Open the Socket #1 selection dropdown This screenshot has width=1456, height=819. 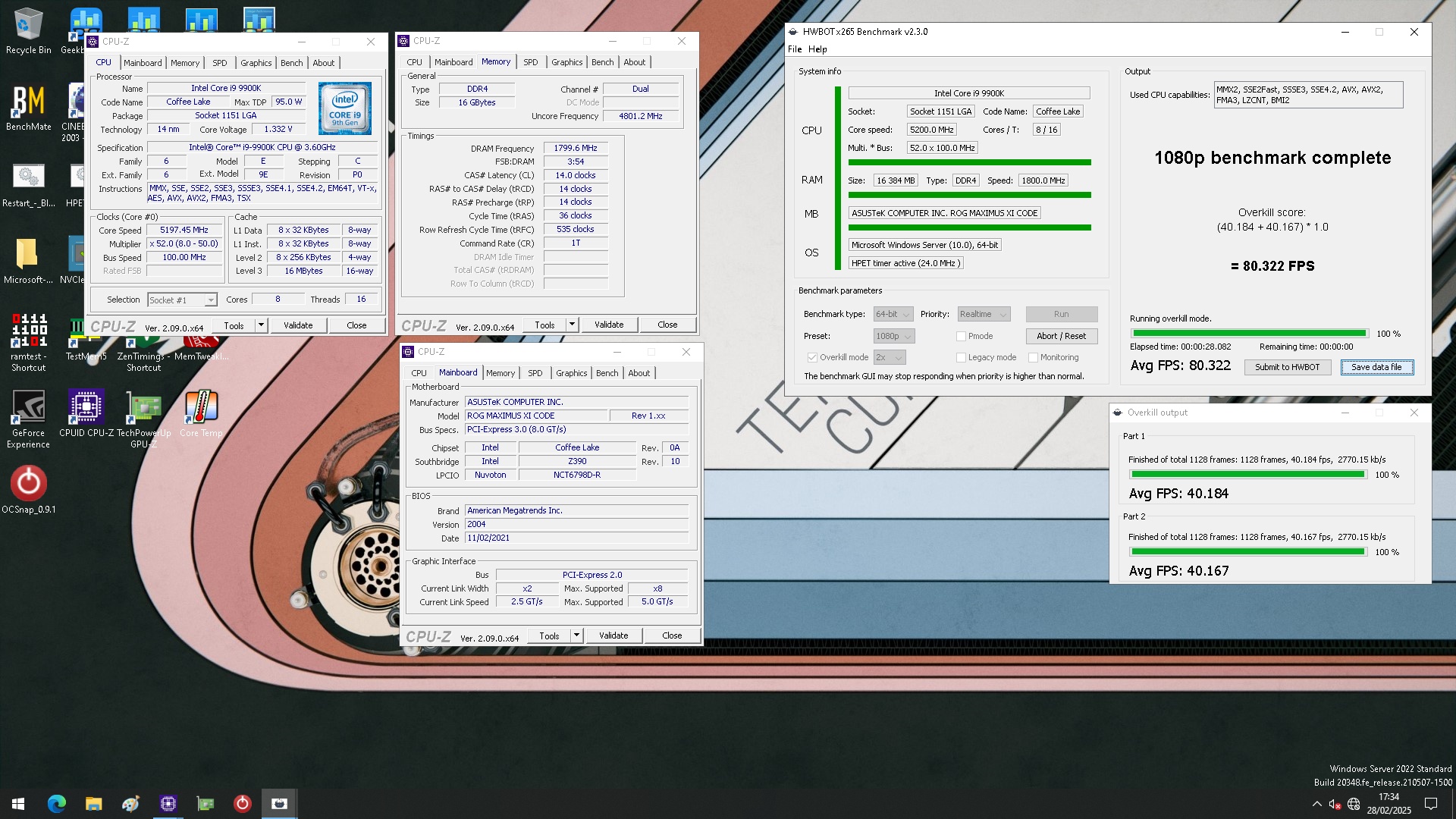pos(182,300)
